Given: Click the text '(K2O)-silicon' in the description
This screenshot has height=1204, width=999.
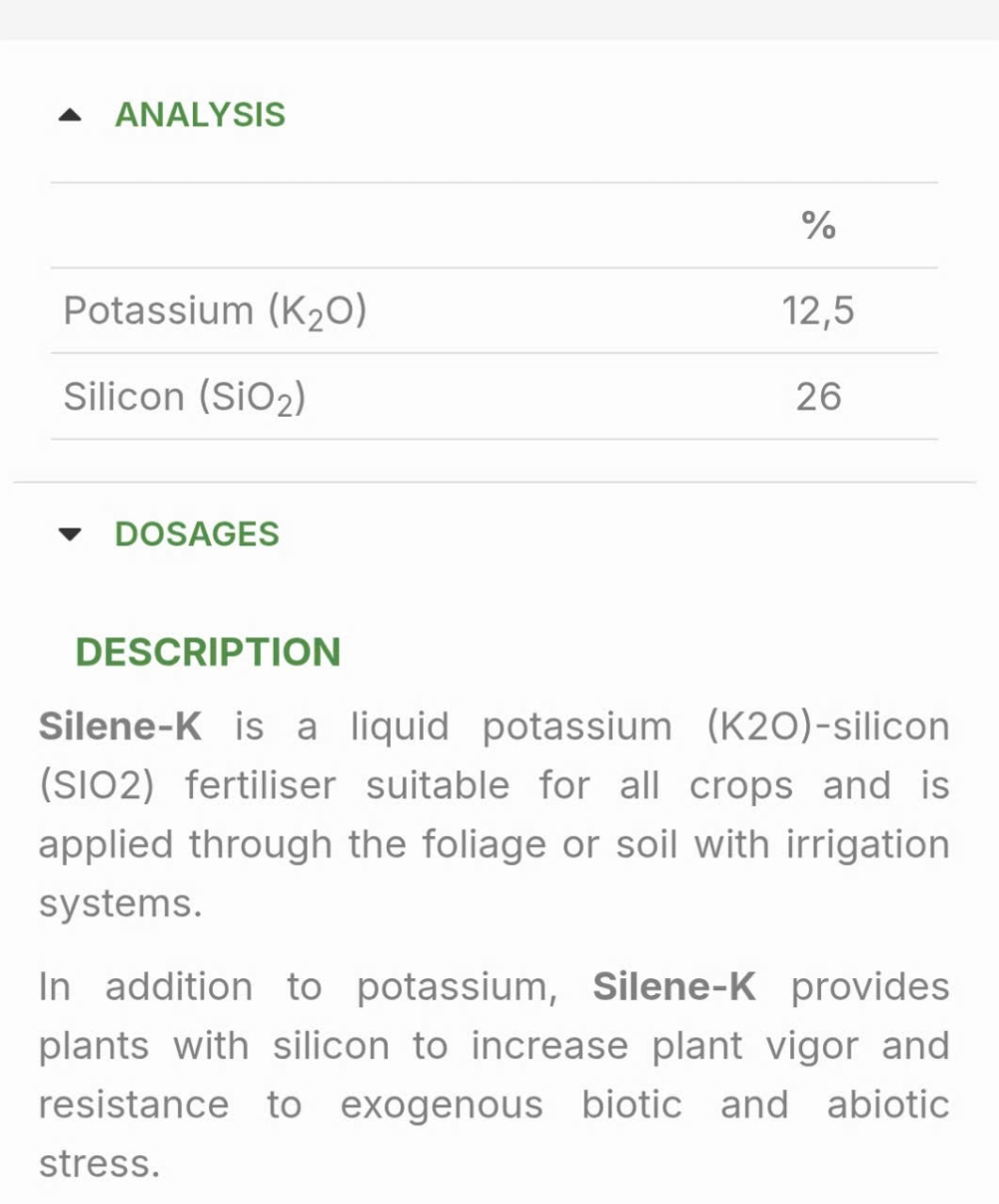Looking at the screenshot, I should tap(828, 726).
